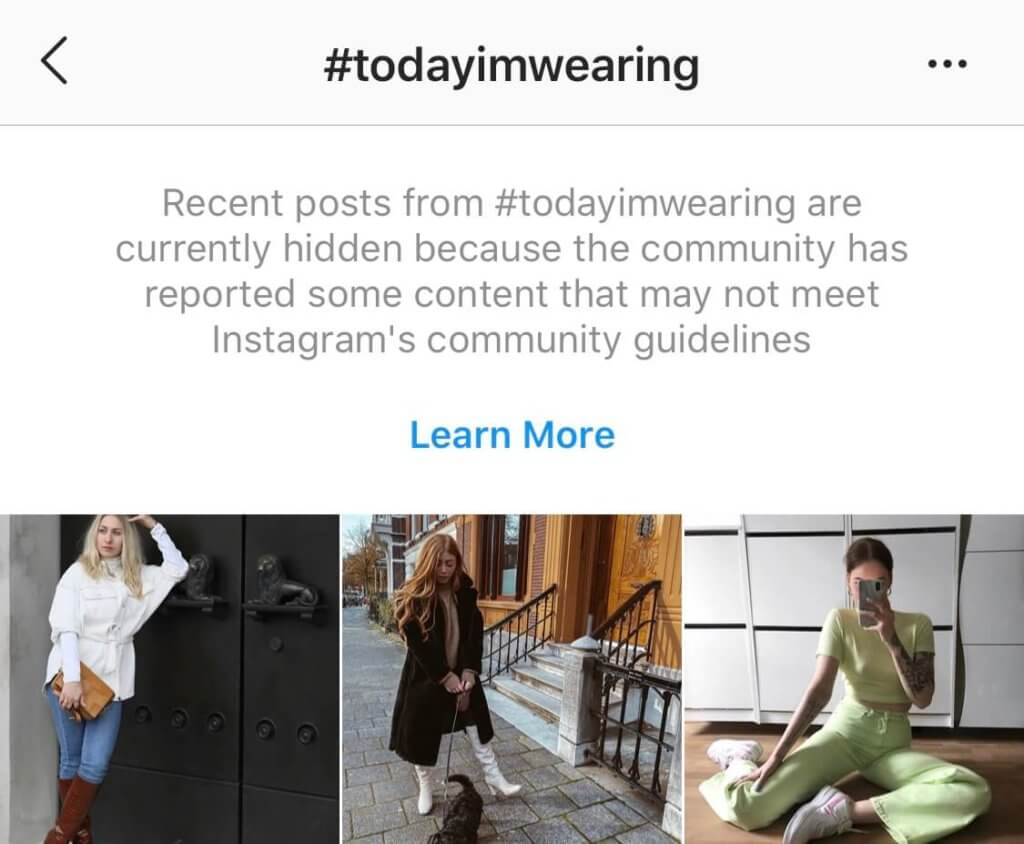Screen dimensions: 1024x844
Task: Tap the #todayimwearing page title
Action: pyautogui.click(x=511, y=67)
